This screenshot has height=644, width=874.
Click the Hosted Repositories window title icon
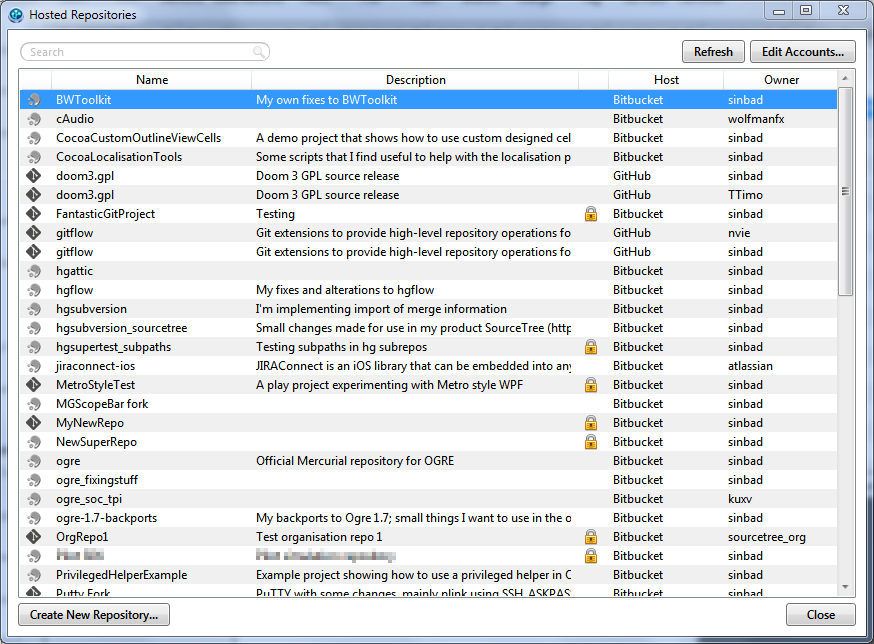[16, 14]
